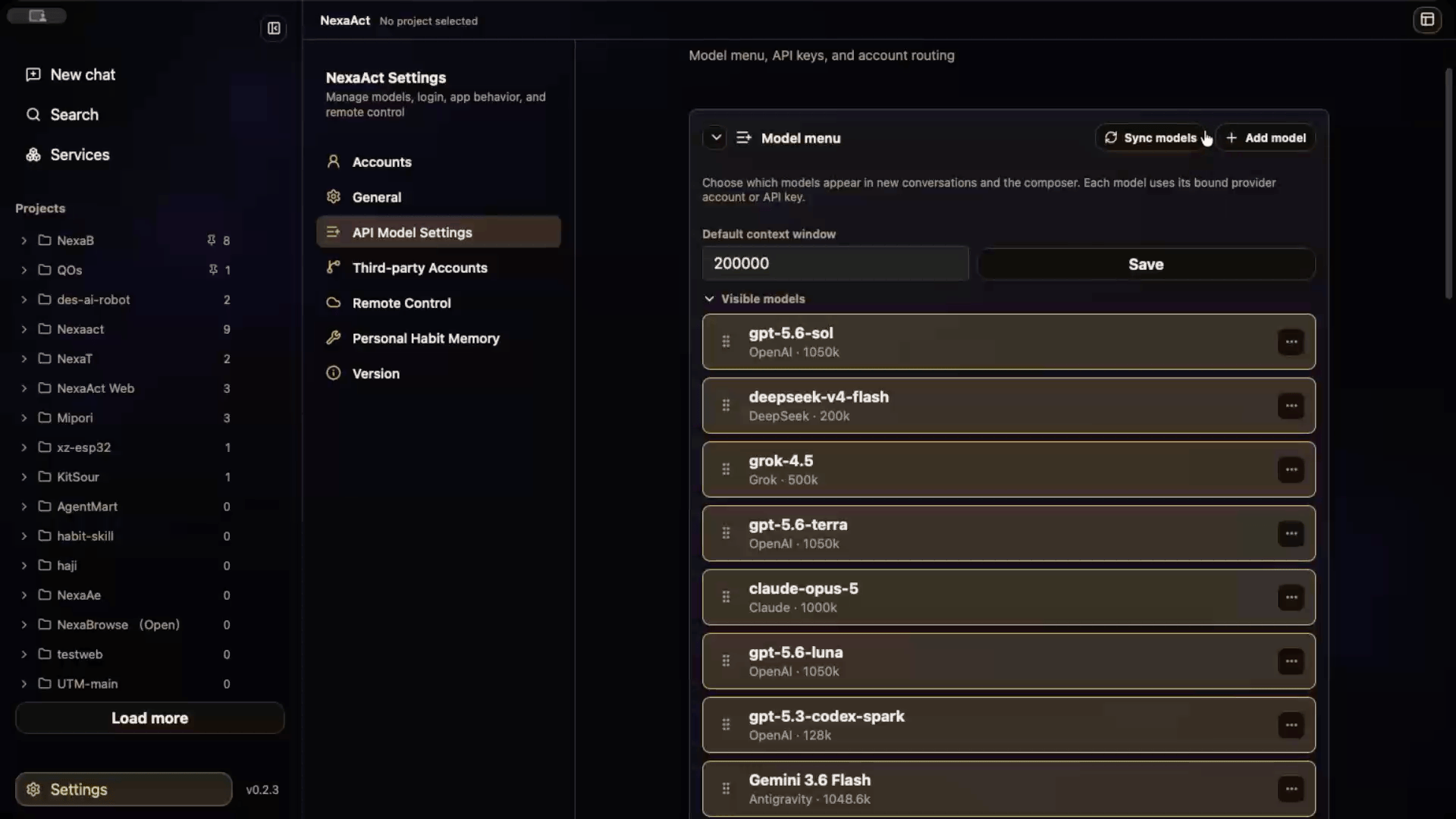
Task: Open the Services page
Action: point(68,155)
